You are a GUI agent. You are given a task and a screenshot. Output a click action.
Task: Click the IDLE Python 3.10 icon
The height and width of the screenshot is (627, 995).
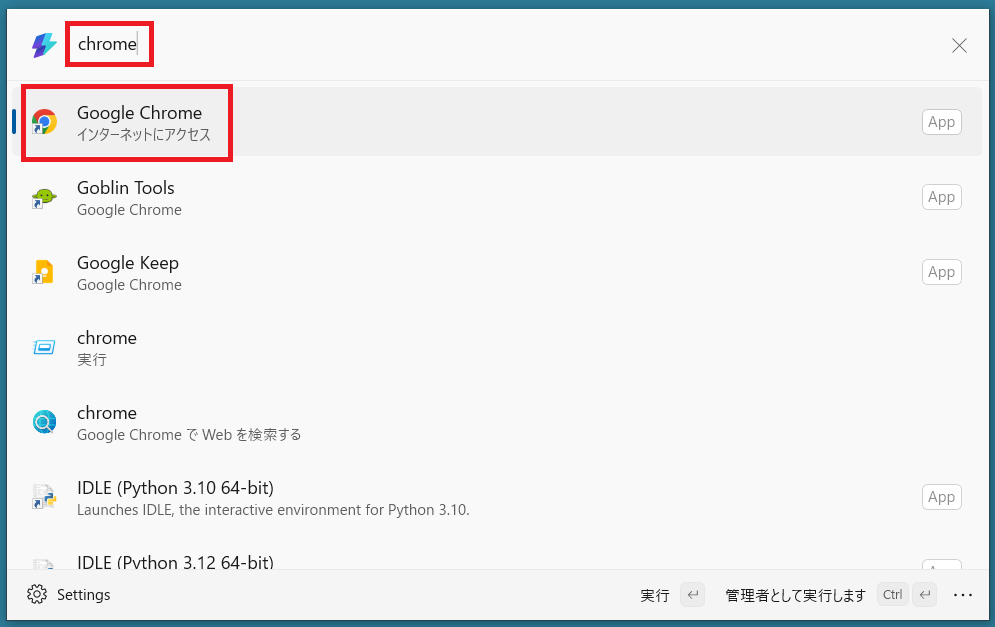tap(44, 497)
